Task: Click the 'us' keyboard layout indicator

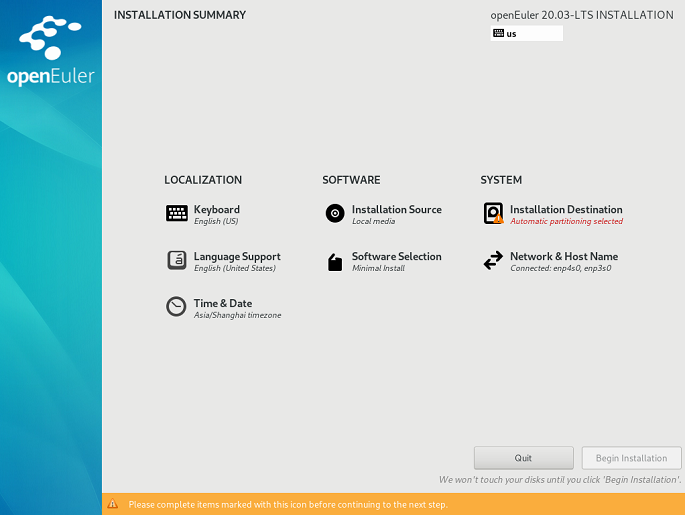Action: [x=528, y=33]
